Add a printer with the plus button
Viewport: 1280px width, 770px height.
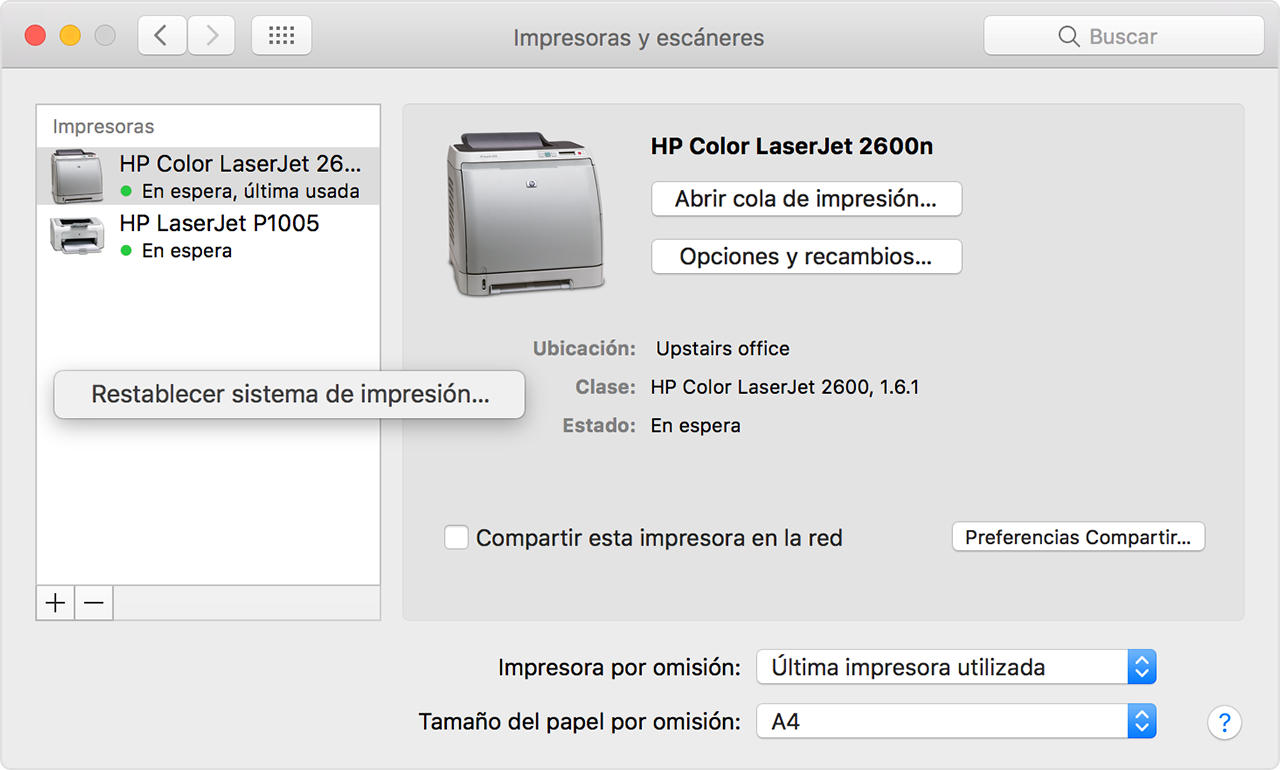tap(55, 603)
